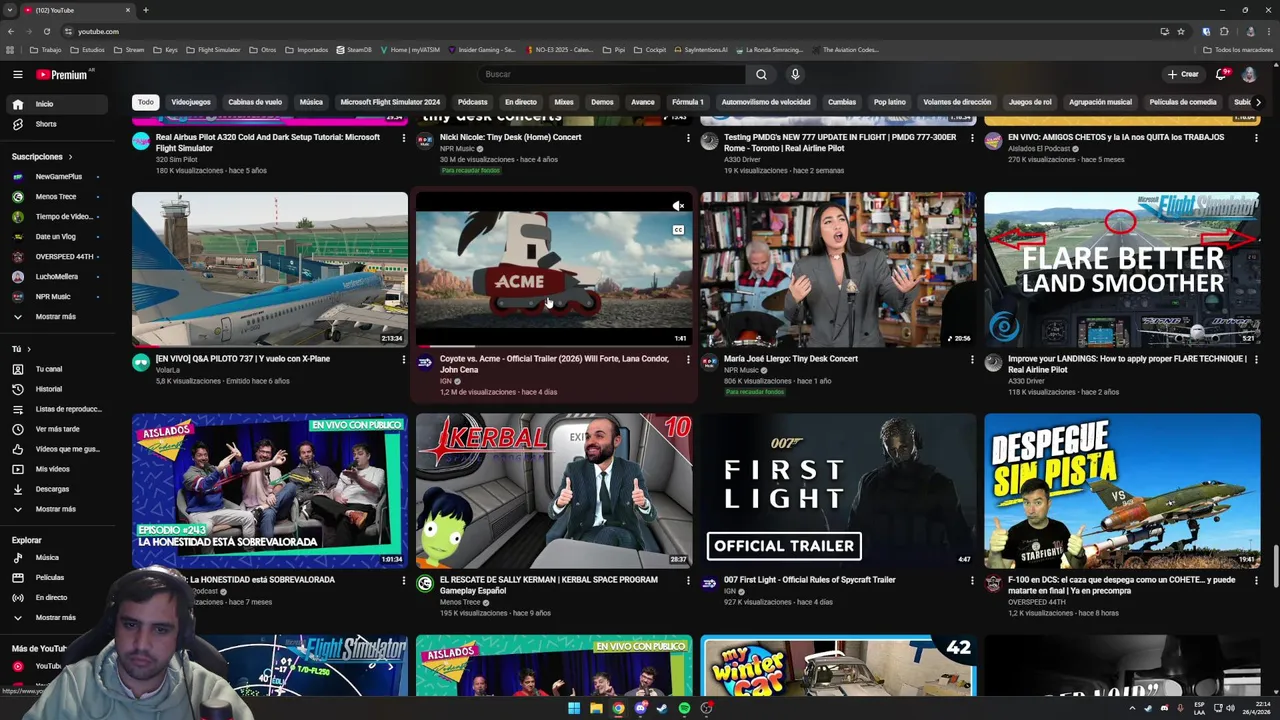Screen dimensions: 1280x720
Task: Open the DESPEGUE SIN PISTA thumbnail
Action: pos(1122,491)
